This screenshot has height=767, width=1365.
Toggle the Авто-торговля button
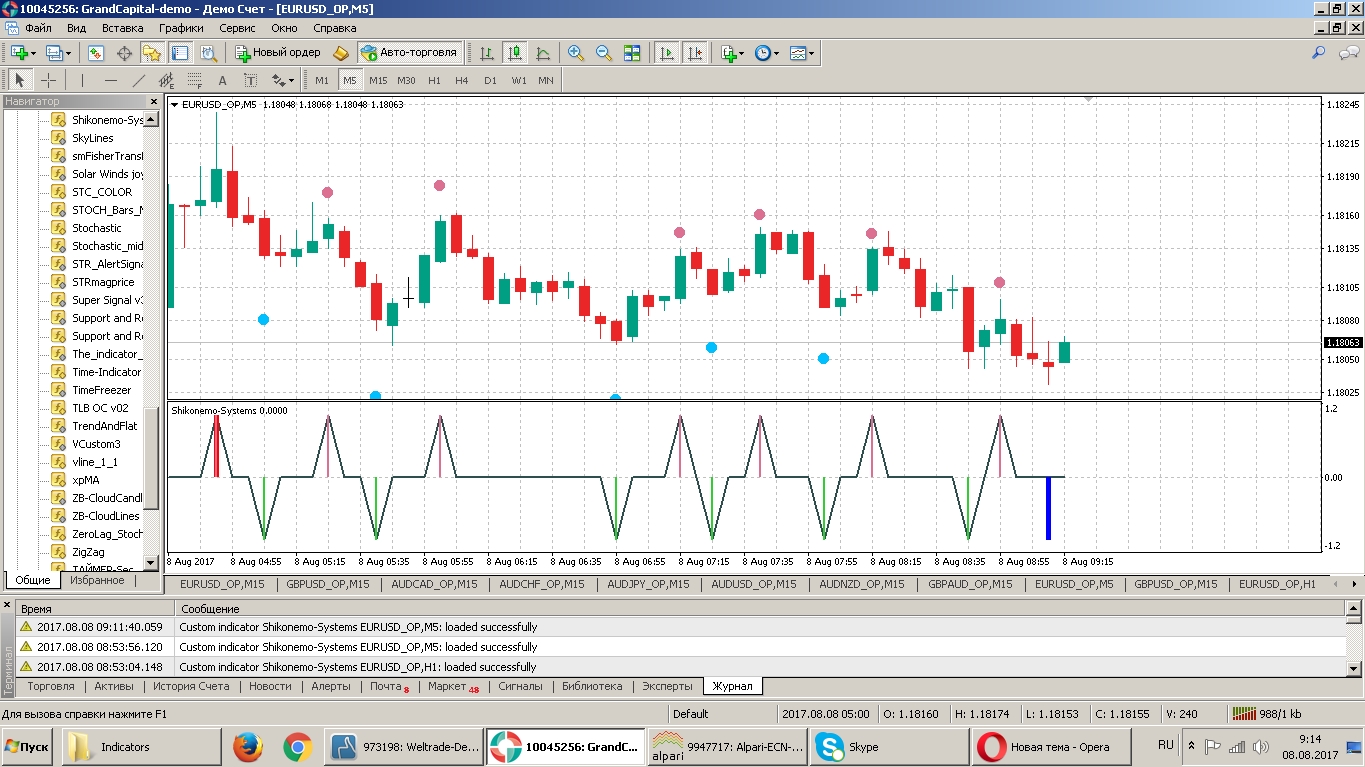(410, 53)
